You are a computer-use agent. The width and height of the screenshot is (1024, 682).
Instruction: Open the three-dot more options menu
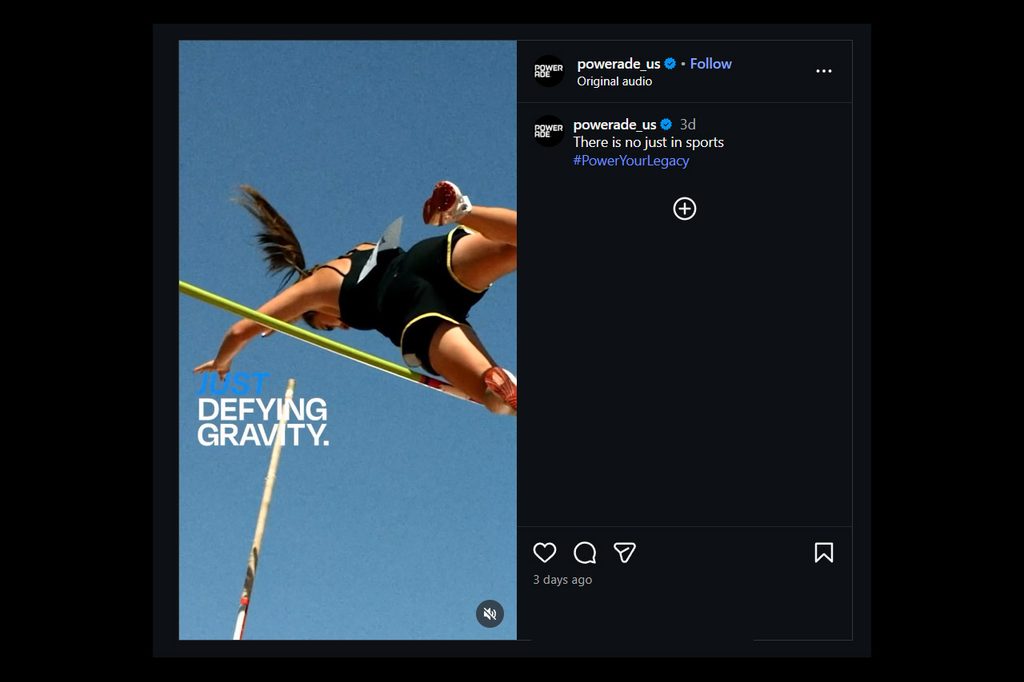pos(824,71)
